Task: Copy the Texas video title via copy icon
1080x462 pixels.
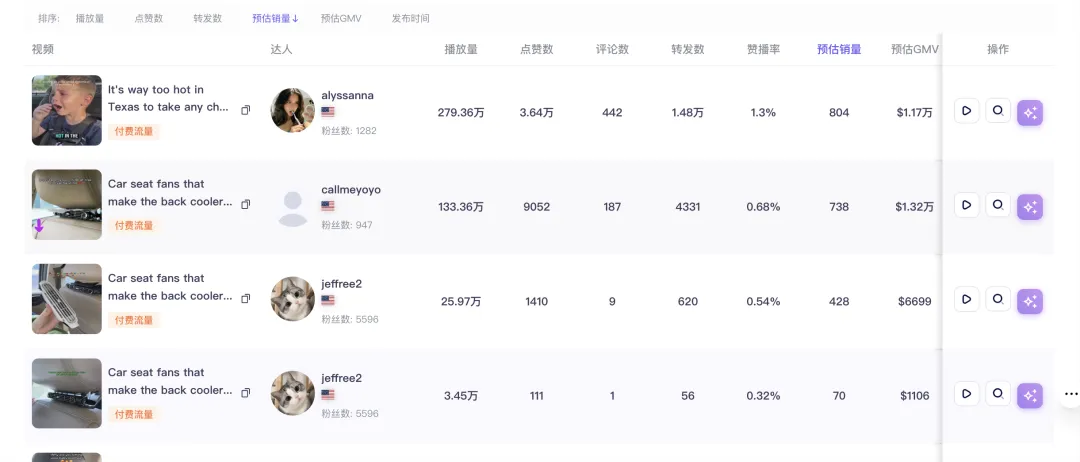Action: [x=245, y=110]
